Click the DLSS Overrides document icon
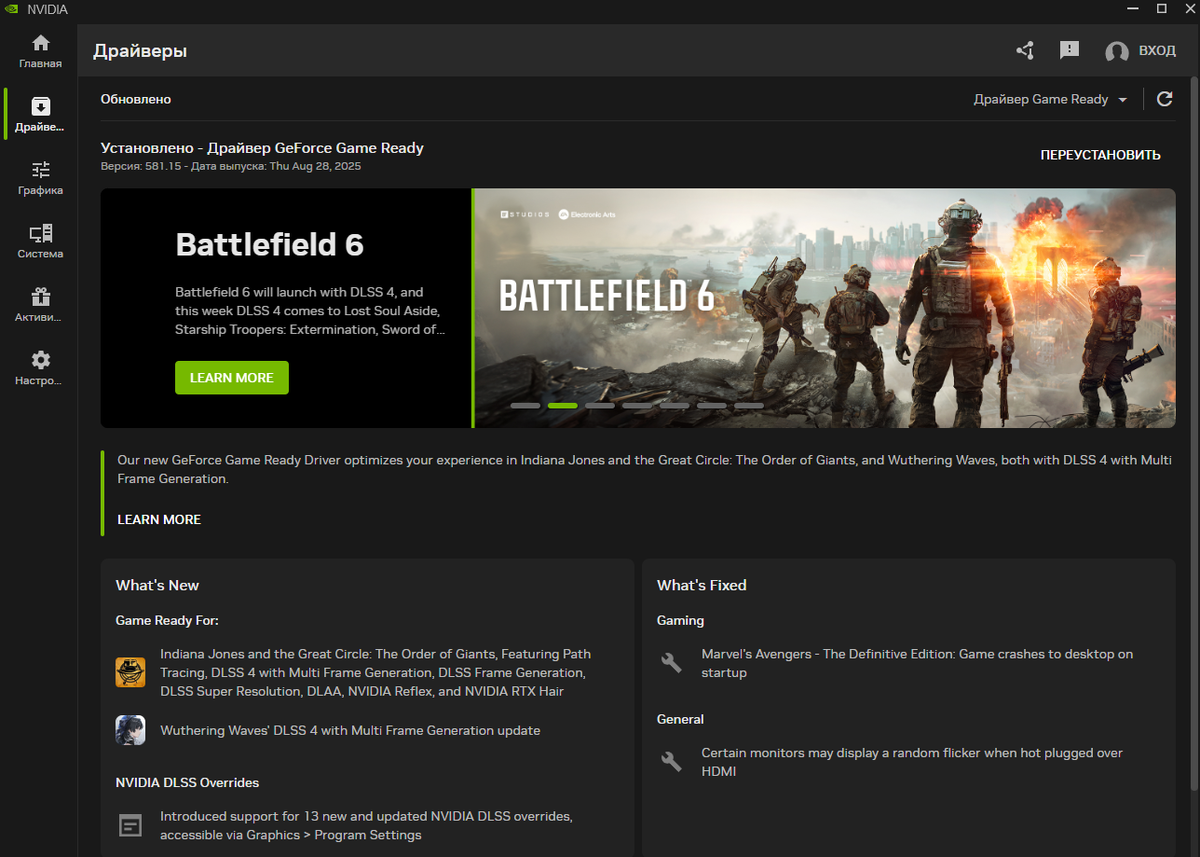The image size is (1200, 857). point(130,825)
